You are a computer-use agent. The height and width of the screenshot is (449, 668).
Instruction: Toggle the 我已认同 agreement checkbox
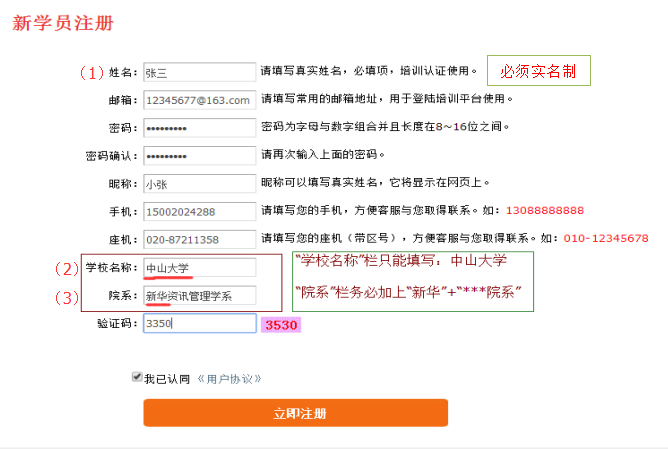137,377
